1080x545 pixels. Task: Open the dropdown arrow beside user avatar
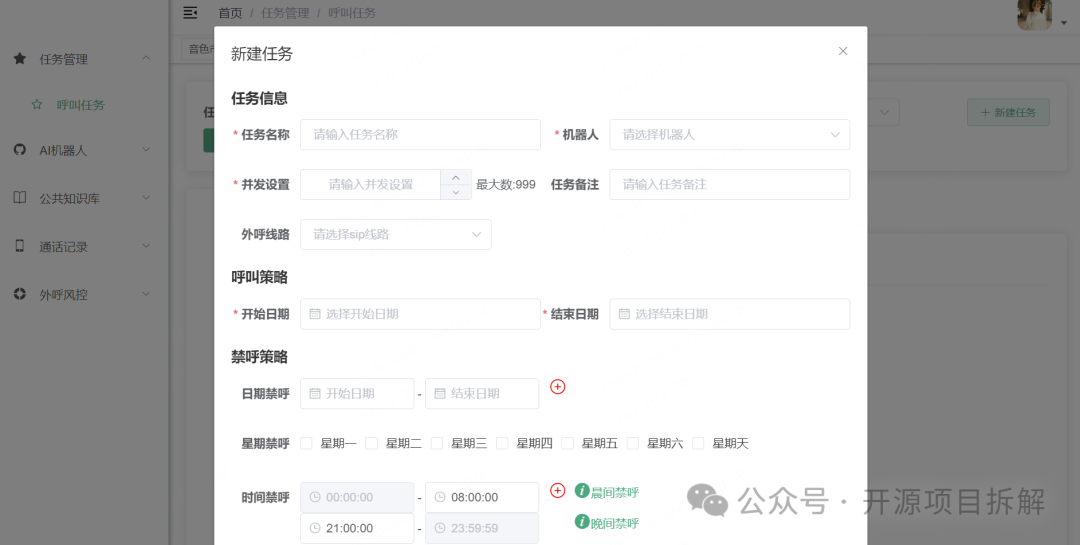pyautogui.click(x=1065, y=22)
